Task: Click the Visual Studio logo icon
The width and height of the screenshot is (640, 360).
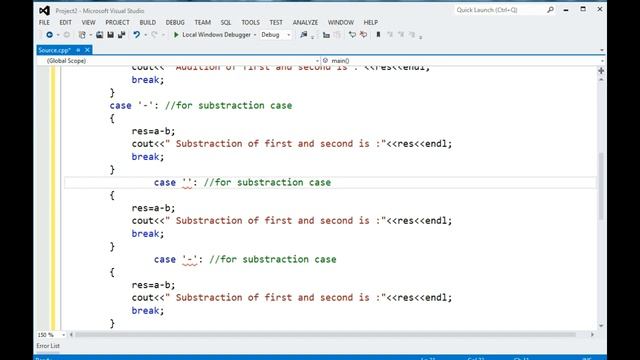Action: (x=44, y=11)
